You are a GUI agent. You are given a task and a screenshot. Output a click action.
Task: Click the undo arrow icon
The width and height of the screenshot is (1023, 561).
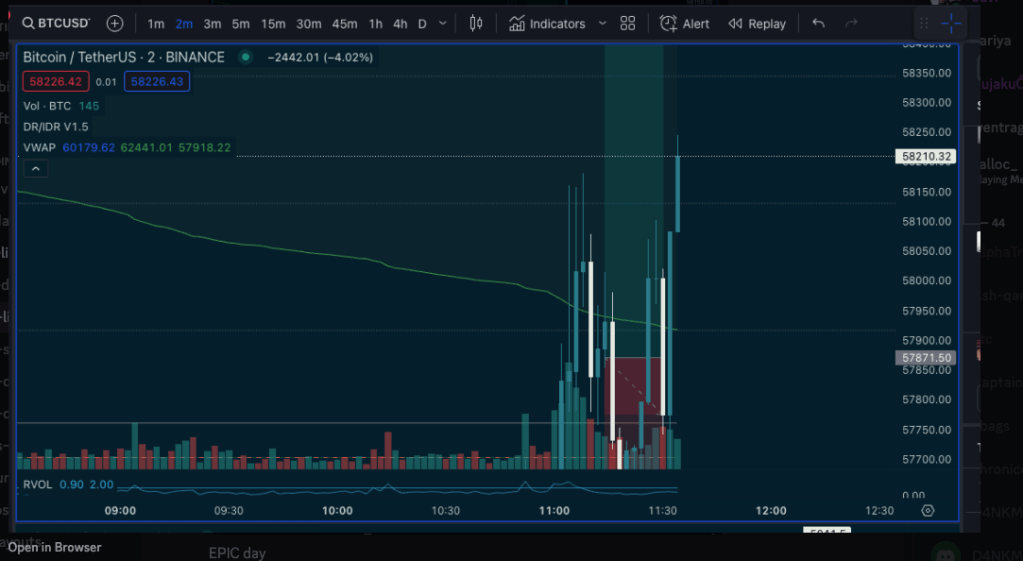pos(818,23)
